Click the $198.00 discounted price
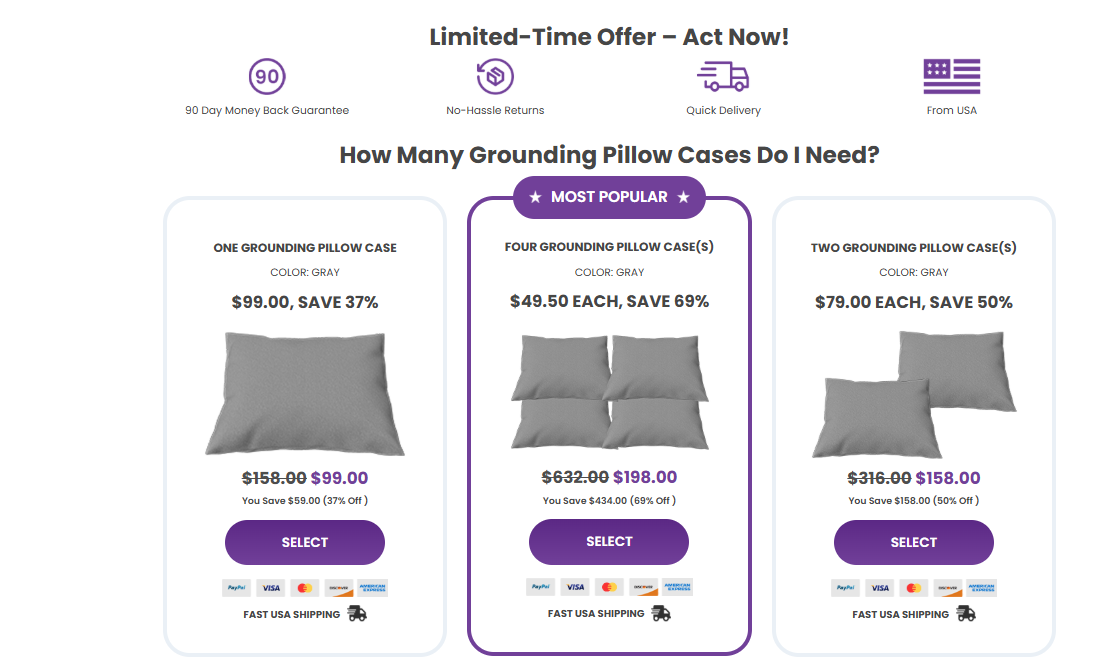The image size is (1108, 663). pyautogui.click(x=645, y=477)
